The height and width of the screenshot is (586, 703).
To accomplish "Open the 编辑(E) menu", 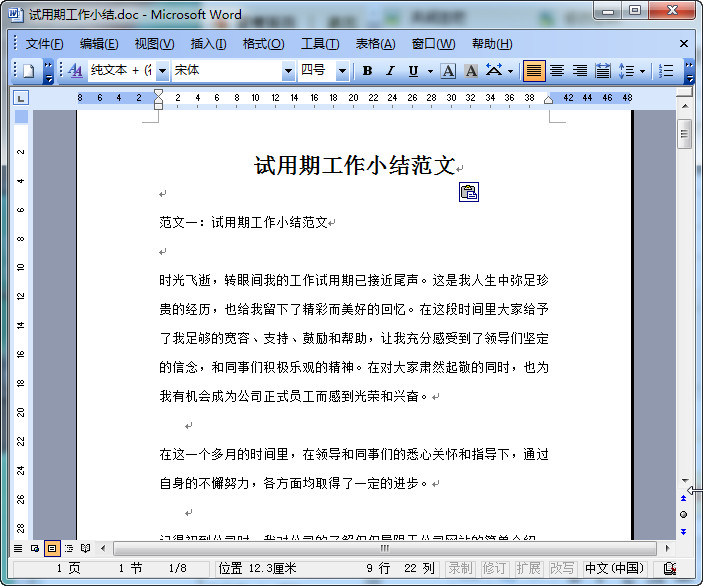I will point(99,44).
